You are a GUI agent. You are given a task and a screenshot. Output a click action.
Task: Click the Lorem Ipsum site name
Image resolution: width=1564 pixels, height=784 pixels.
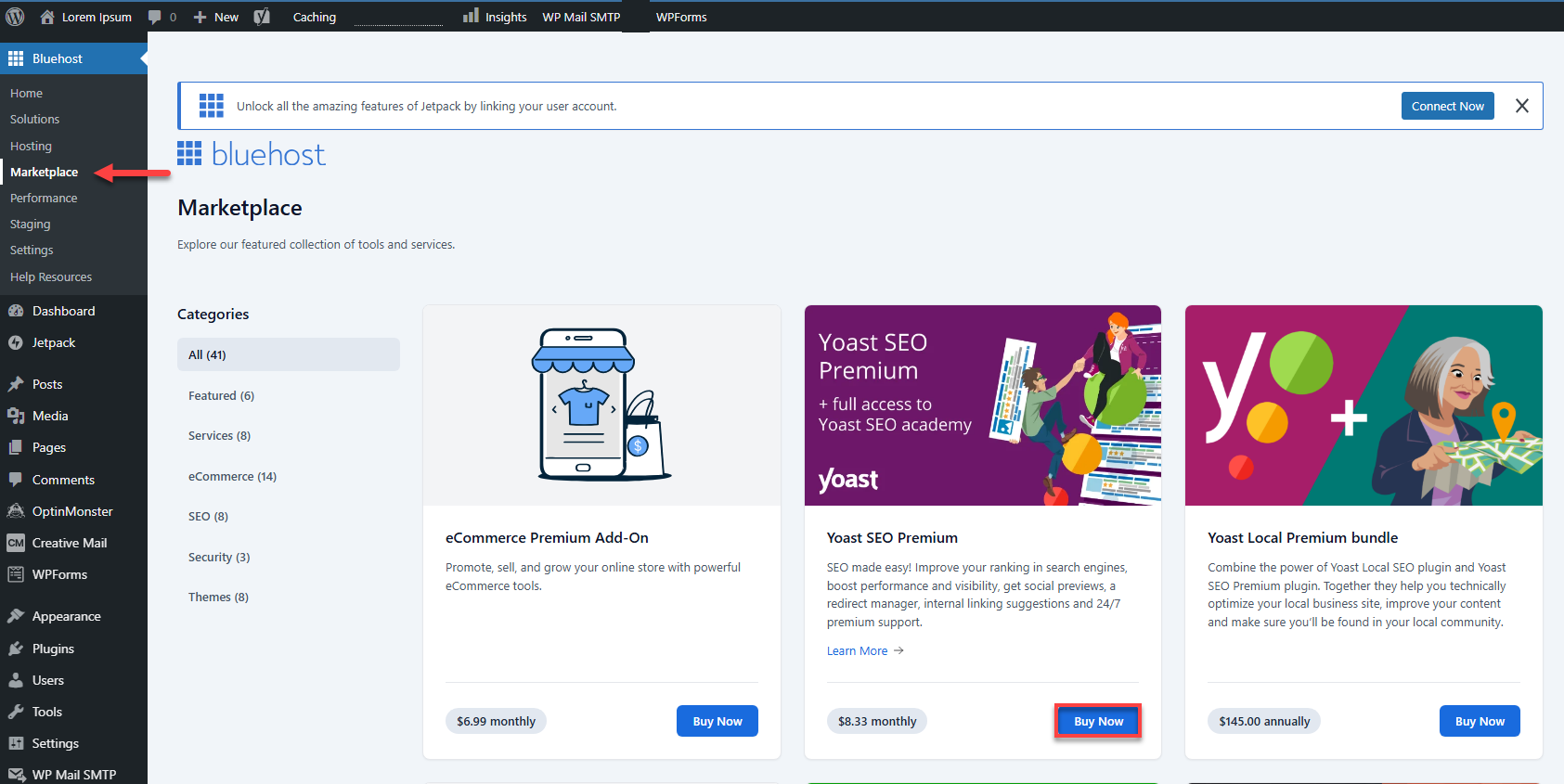pos(97,17)
